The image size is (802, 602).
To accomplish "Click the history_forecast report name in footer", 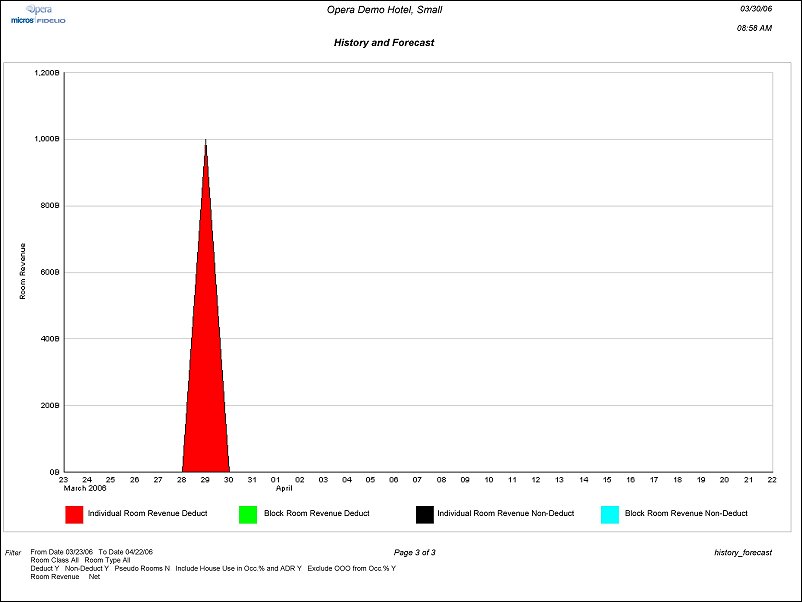I will click(743, 552).
